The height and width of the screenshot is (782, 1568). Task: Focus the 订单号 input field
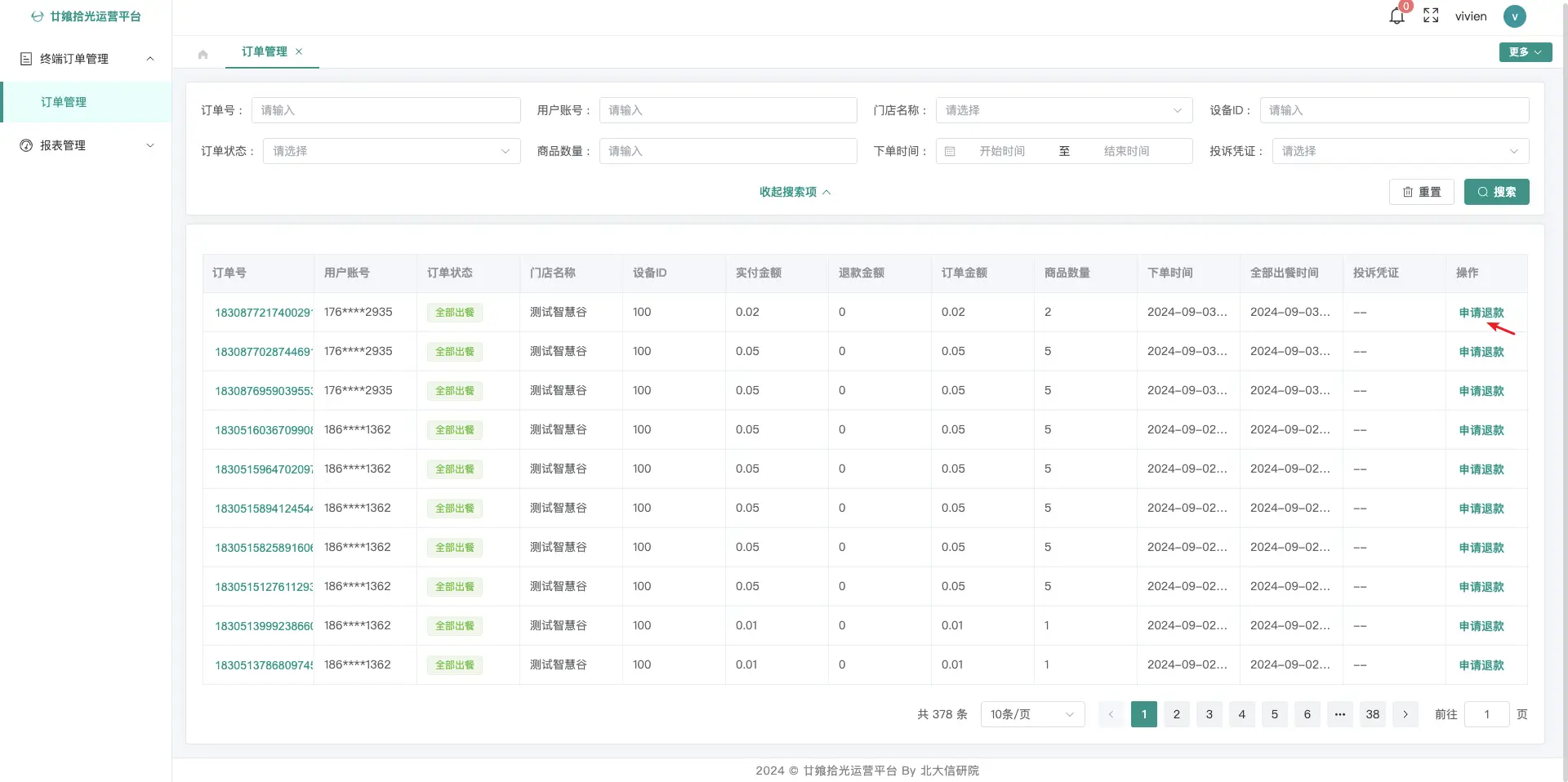[x=385, y=110]
